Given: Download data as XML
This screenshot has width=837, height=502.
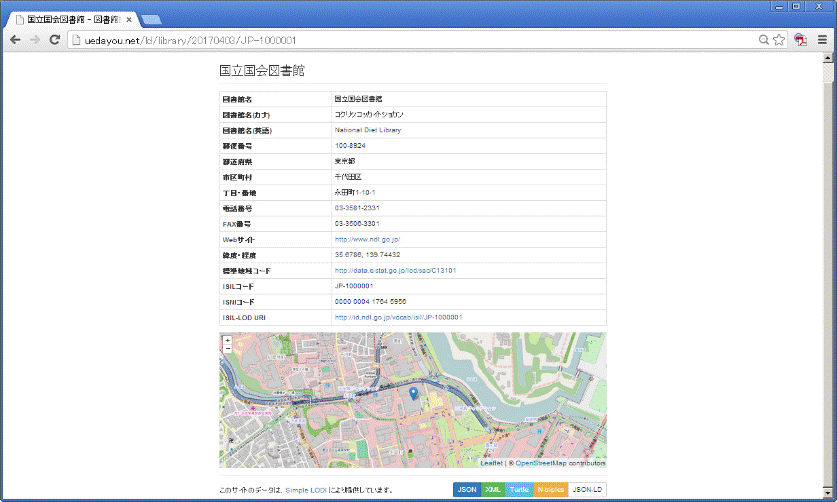Looking at the screenshot, I should (493, 490).
